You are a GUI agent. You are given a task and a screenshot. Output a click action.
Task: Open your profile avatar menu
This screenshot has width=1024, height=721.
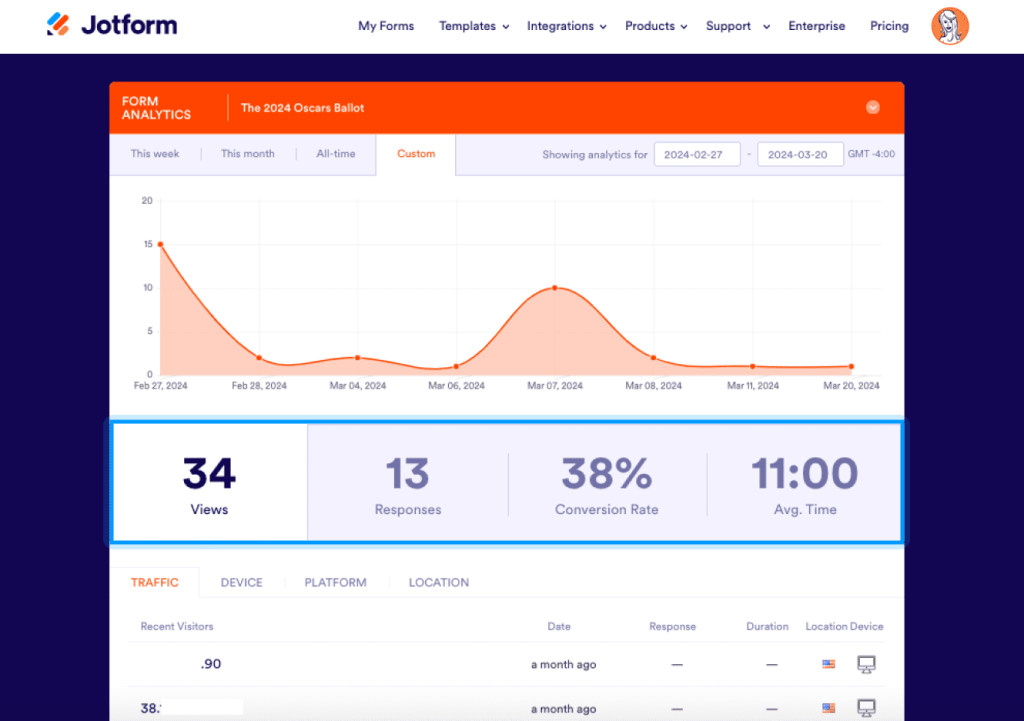click(949, 26)
